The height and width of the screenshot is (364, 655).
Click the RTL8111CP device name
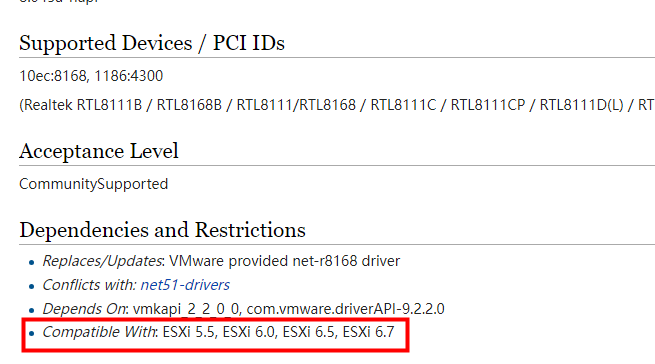click(x=487, y=105)
